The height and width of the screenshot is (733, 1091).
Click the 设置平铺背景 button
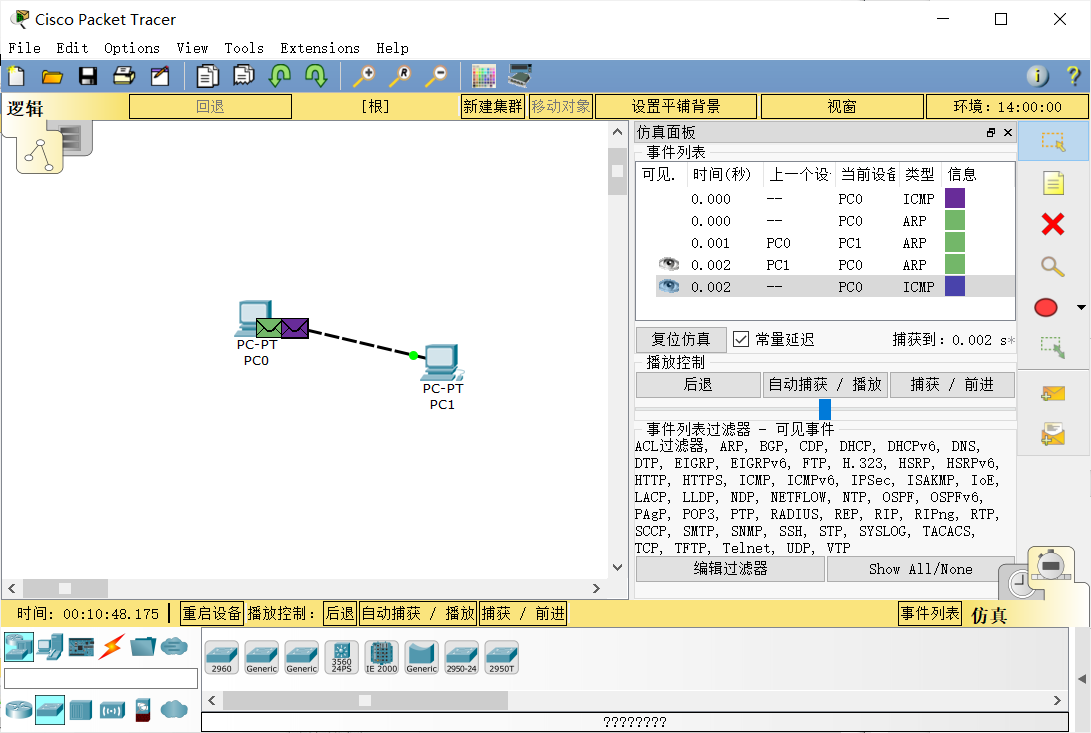(676, 107)
